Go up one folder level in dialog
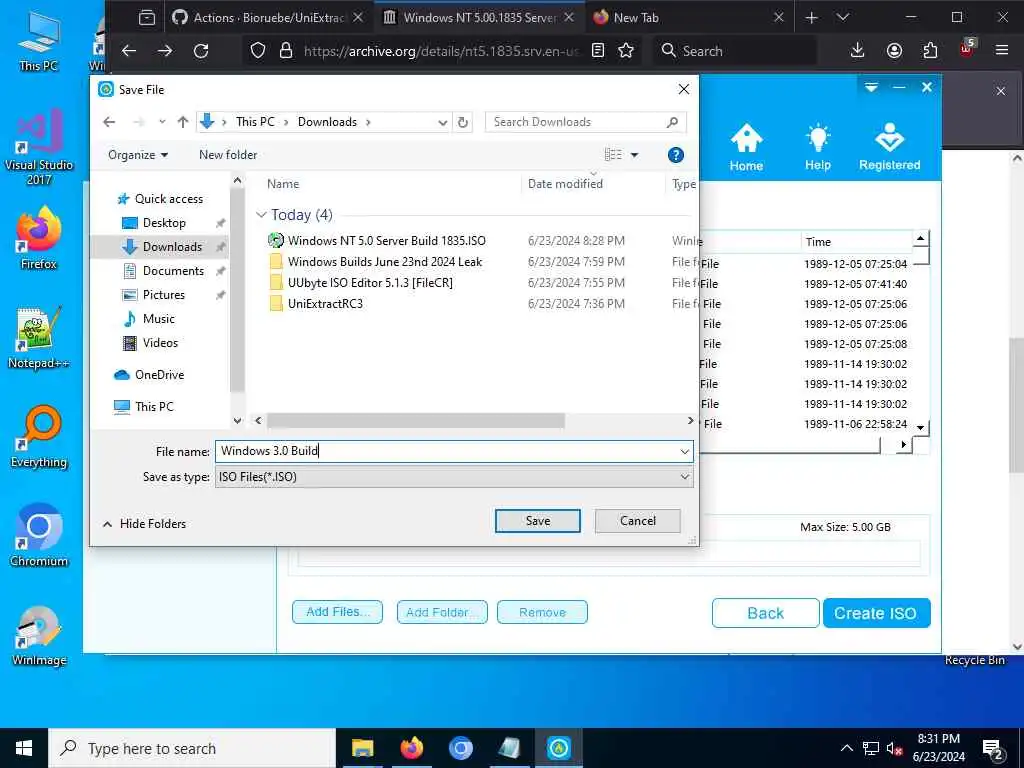 183,121
